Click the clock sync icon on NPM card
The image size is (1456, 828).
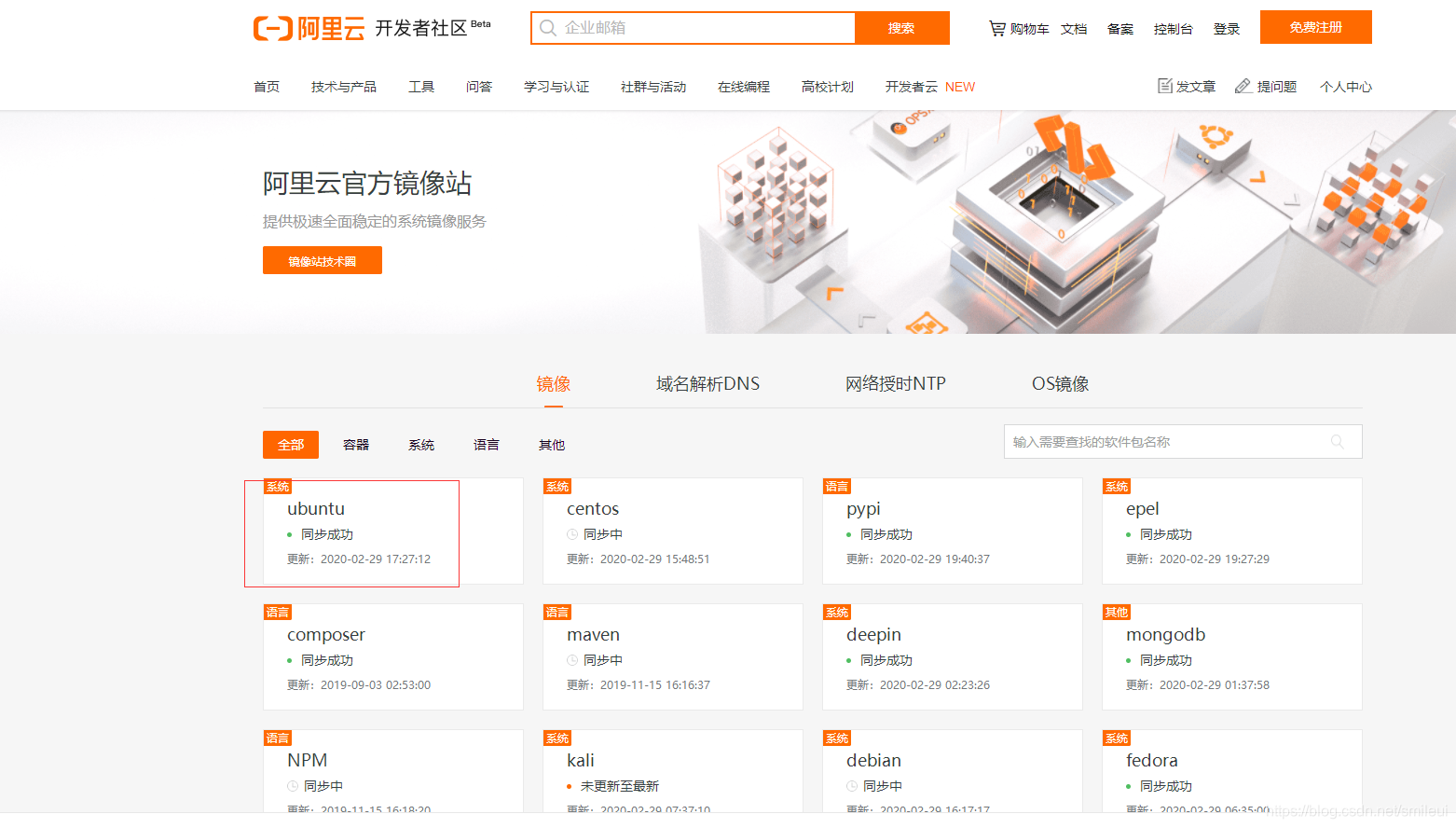coord(293,786)
